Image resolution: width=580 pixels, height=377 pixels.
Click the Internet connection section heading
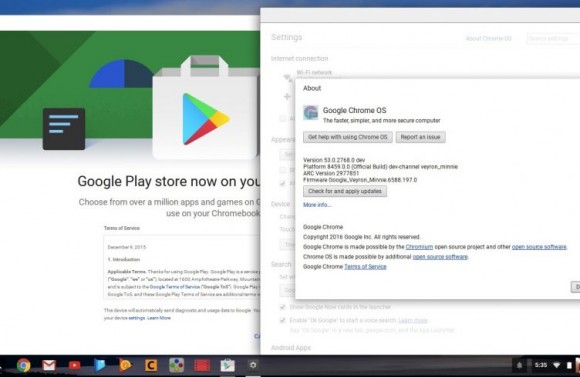tap(299, 58)
